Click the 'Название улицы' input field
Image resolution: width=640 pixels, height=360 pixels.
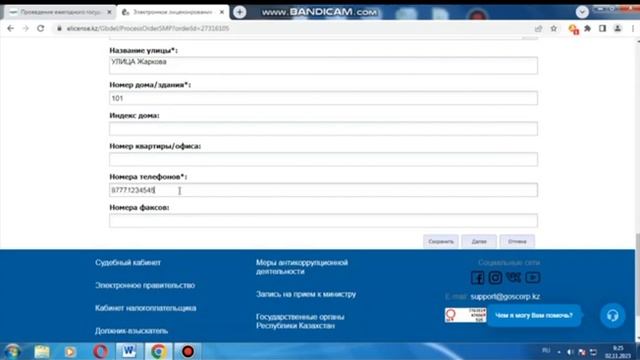[323, 65]
